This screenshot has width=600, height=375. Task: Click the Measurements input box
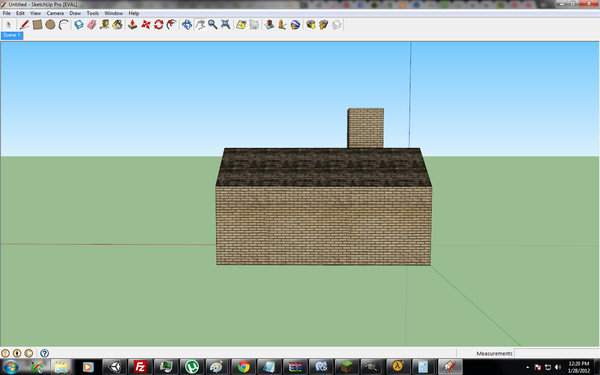coord(557,353)
